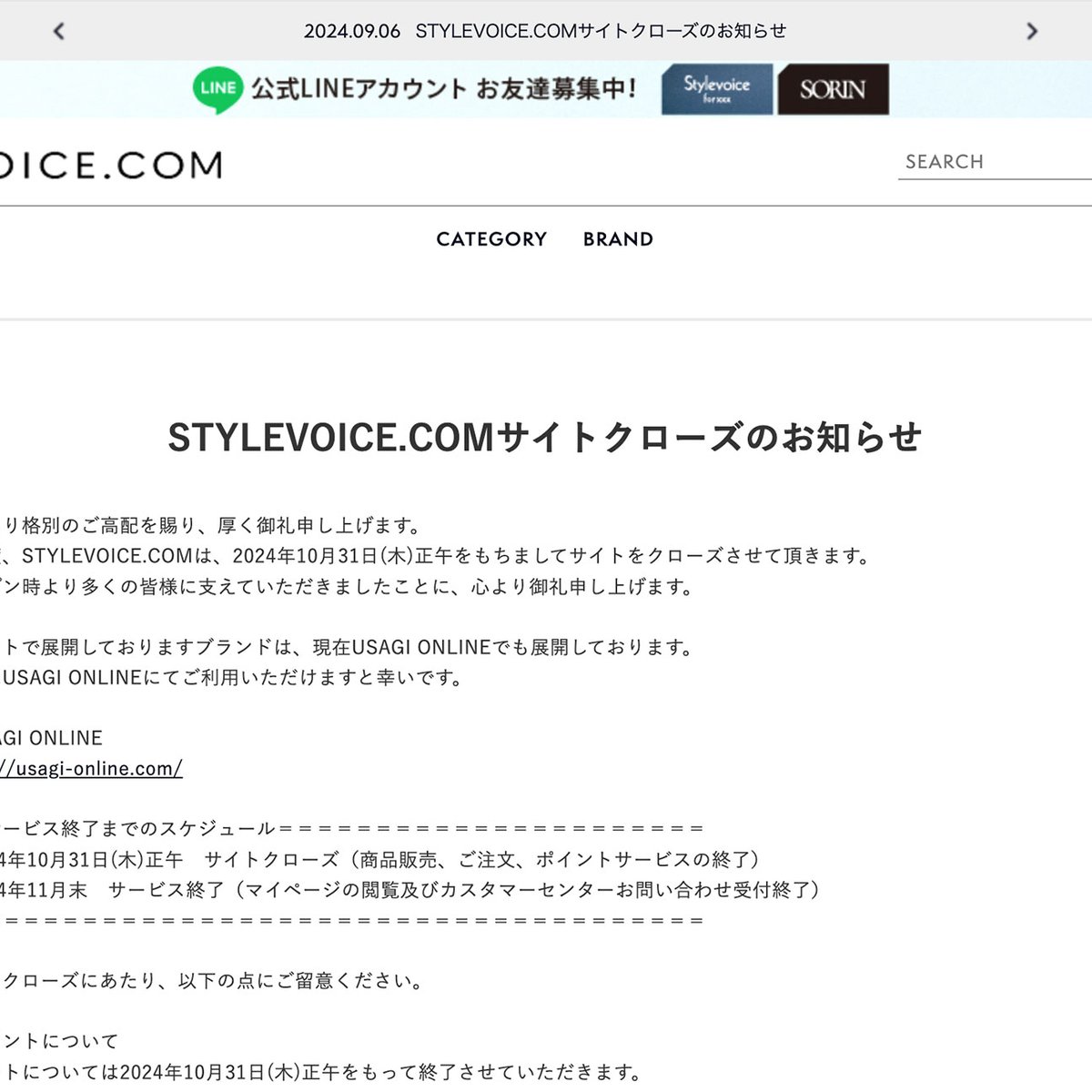Click the sentence ending '以下の点にご留意ください。'

[x=211, y=981]
